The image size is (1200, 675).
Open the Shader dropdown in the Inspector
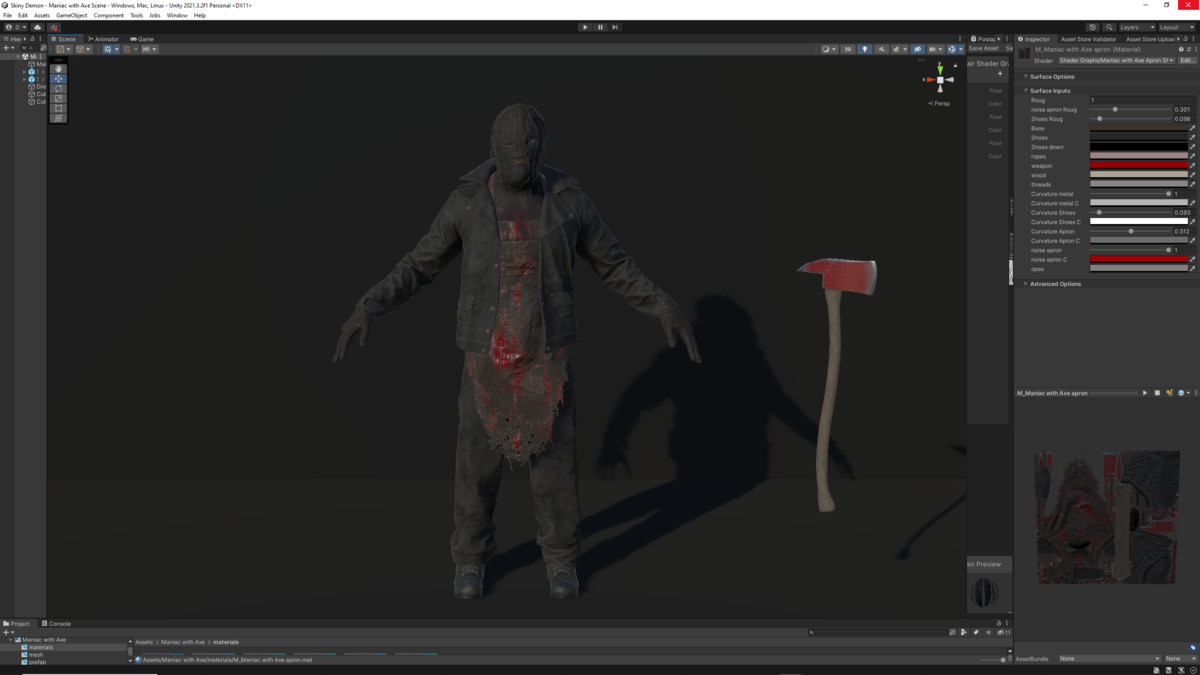(1115, 60)
